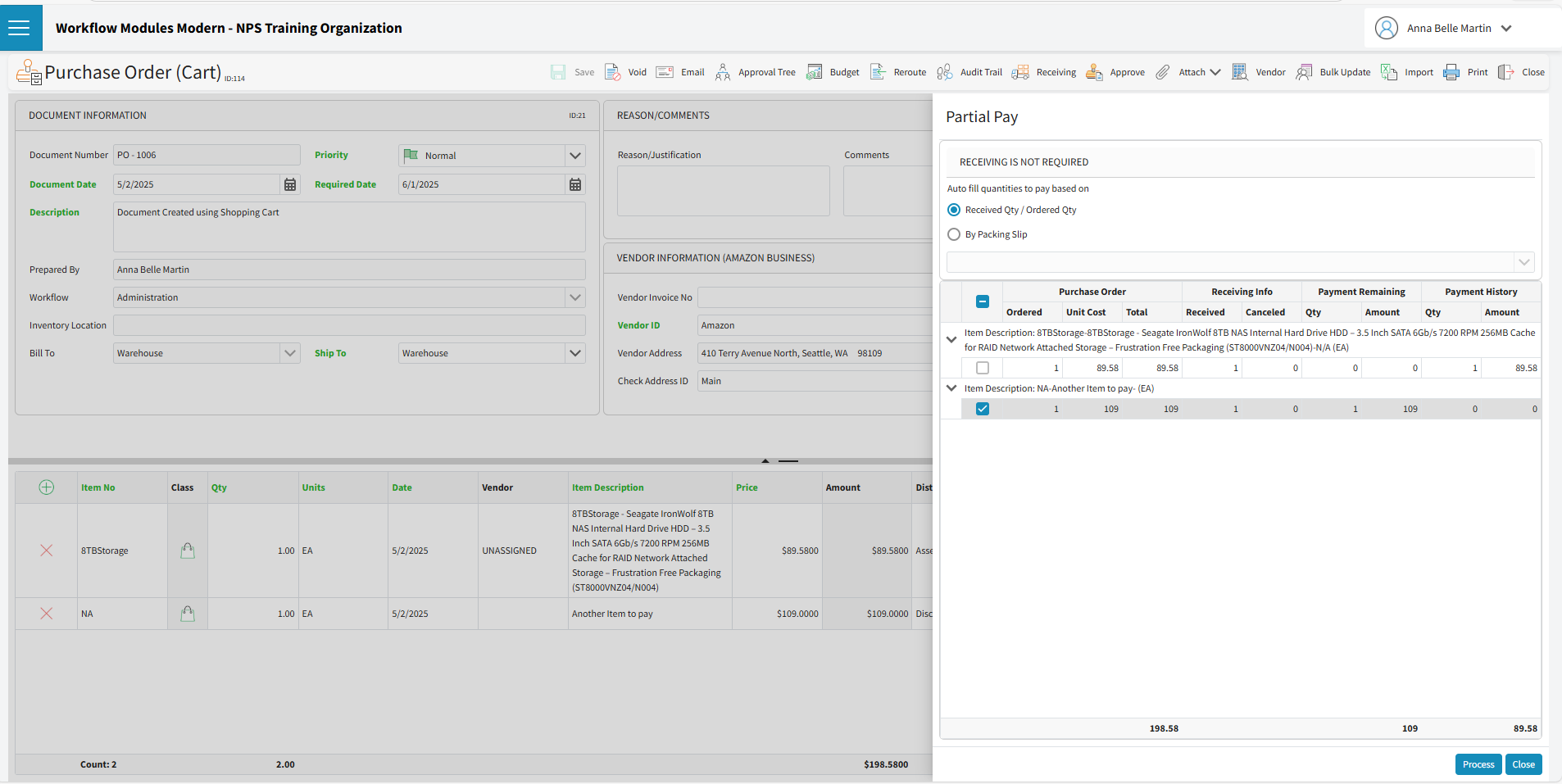Add a new line item with plus icon
The width and height of the screenshot is (1562, 784).
tap(47, 487)
